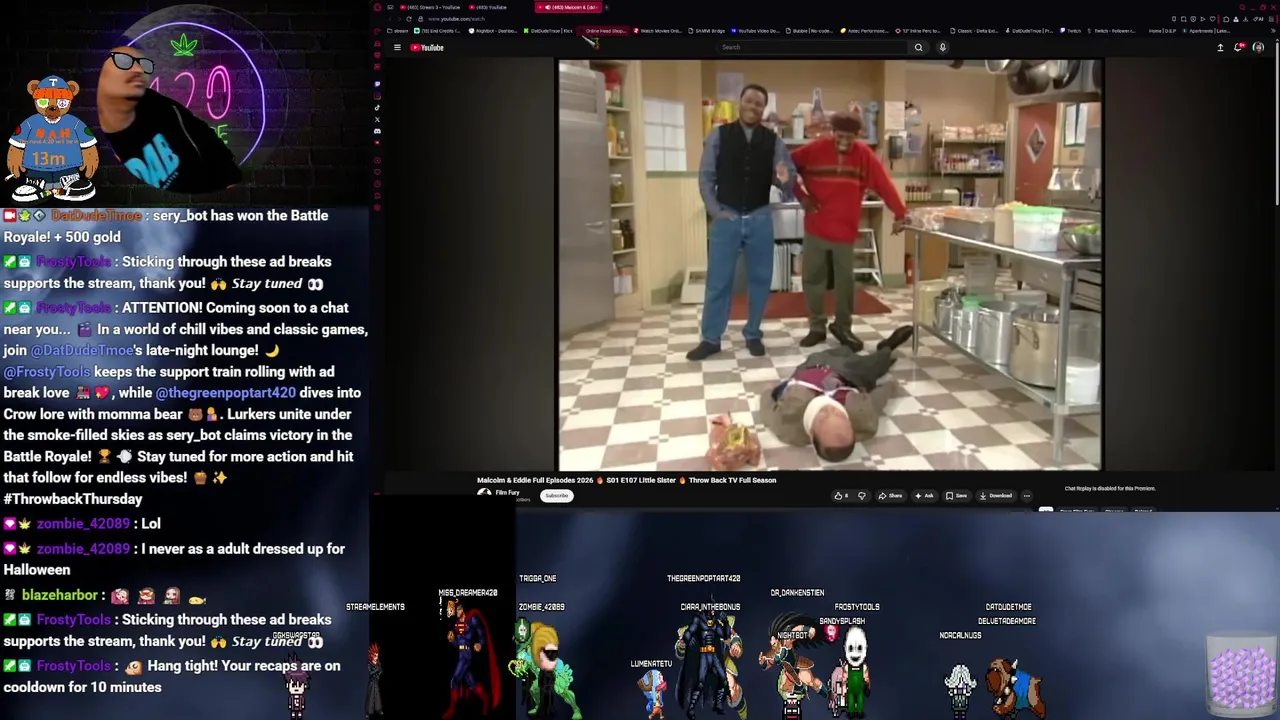
Task: Click the Share button under the video
Action: [890, 495]
